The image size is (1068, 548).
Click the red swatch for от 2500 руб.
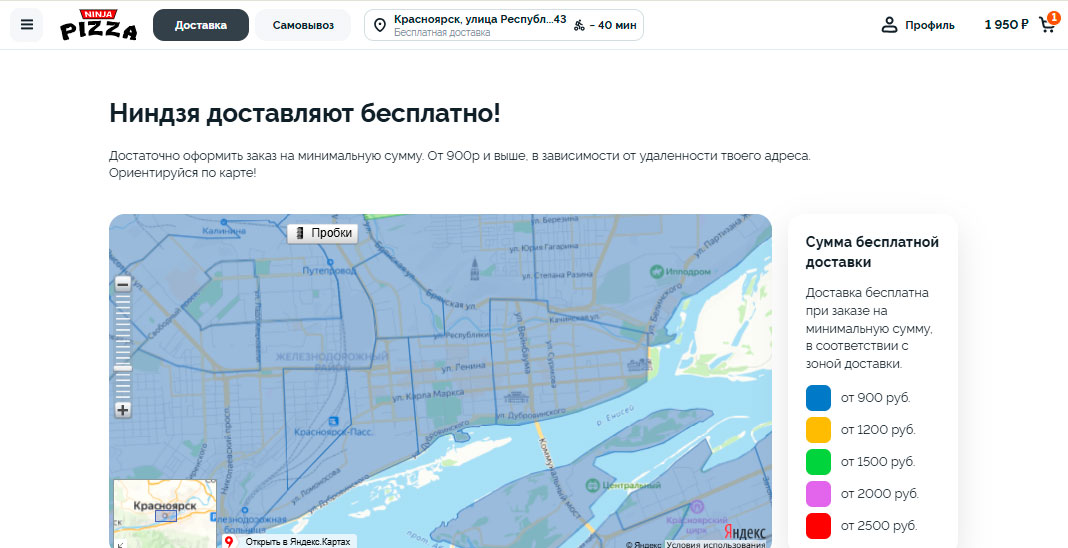pyautogui.click(x=818, y=526)
